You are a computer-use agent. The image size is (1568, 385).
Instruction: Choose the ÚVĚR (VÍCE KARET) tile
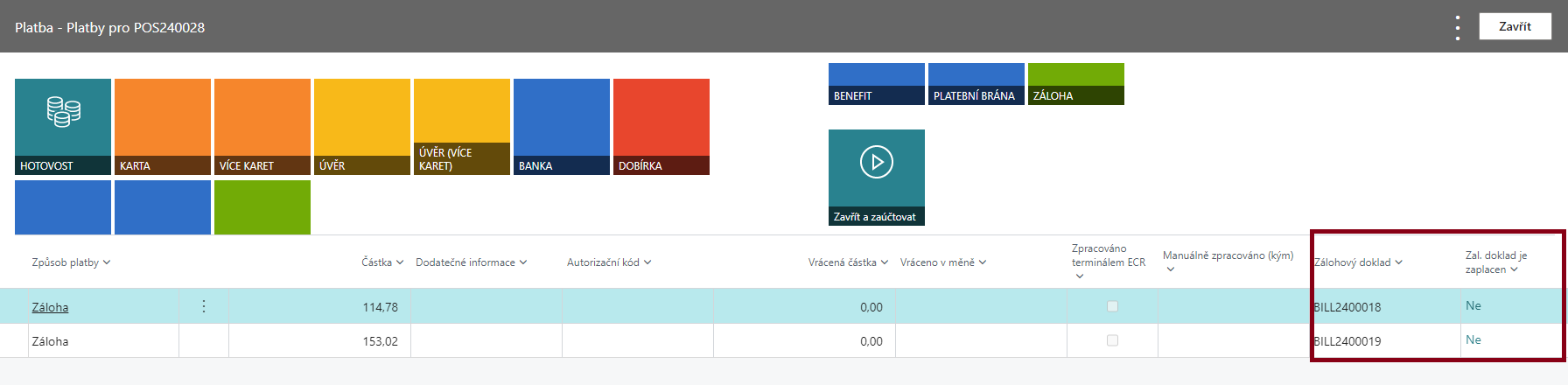pyautogui.click(x=462, y=127)
